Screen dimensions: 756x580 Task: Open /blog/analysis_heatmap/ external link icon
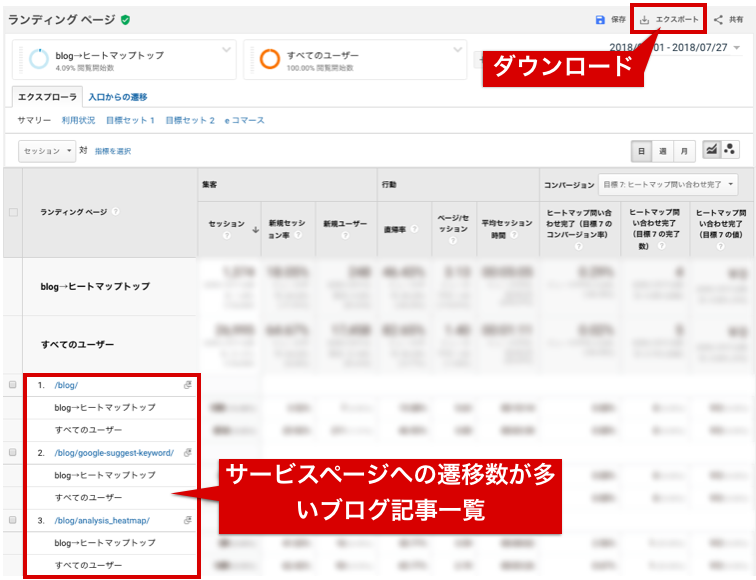[x=187, y=520]
